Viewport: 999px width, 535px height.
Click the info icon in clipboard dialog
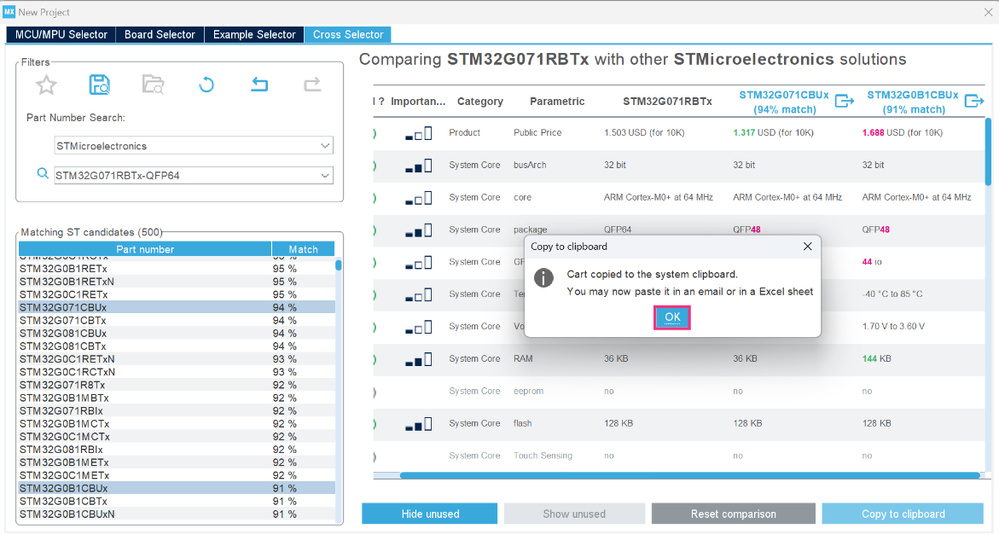tap(543, 278)
